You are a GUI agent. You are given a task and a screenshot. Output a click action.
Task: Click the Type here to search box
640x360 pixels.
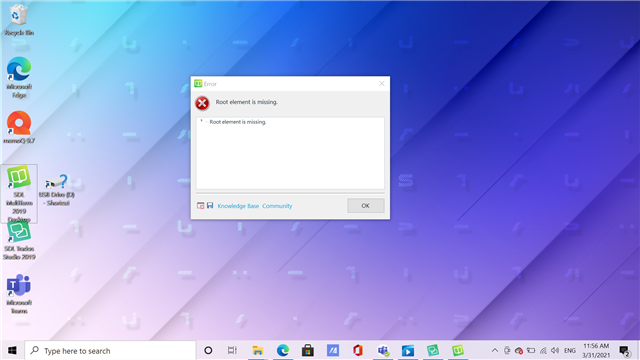(x=110, y=351)
